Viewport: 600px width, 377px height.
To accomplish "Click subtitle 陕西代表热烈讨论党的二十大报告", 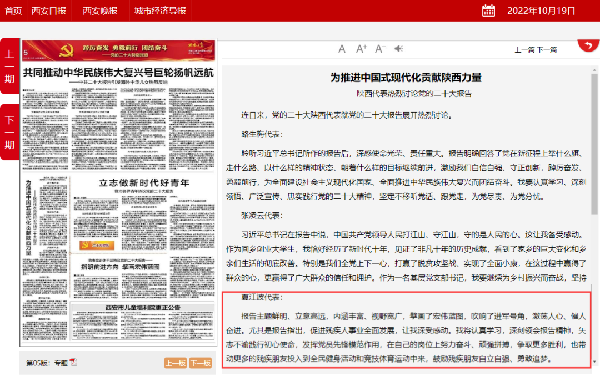I will (414, 93).
